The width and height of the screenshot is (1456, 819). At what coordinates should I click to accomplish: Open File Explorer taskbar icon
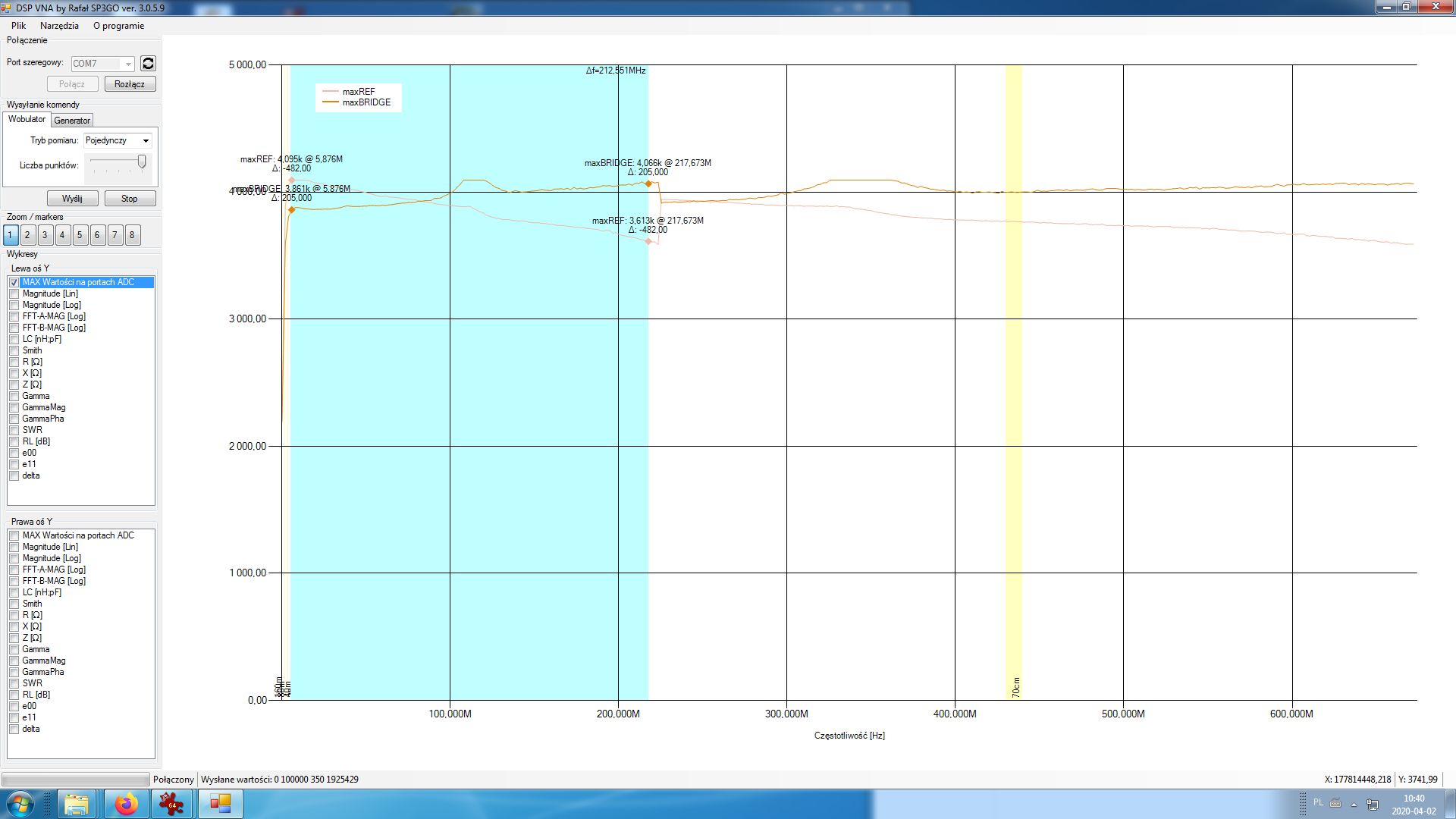tap(76, 804)
